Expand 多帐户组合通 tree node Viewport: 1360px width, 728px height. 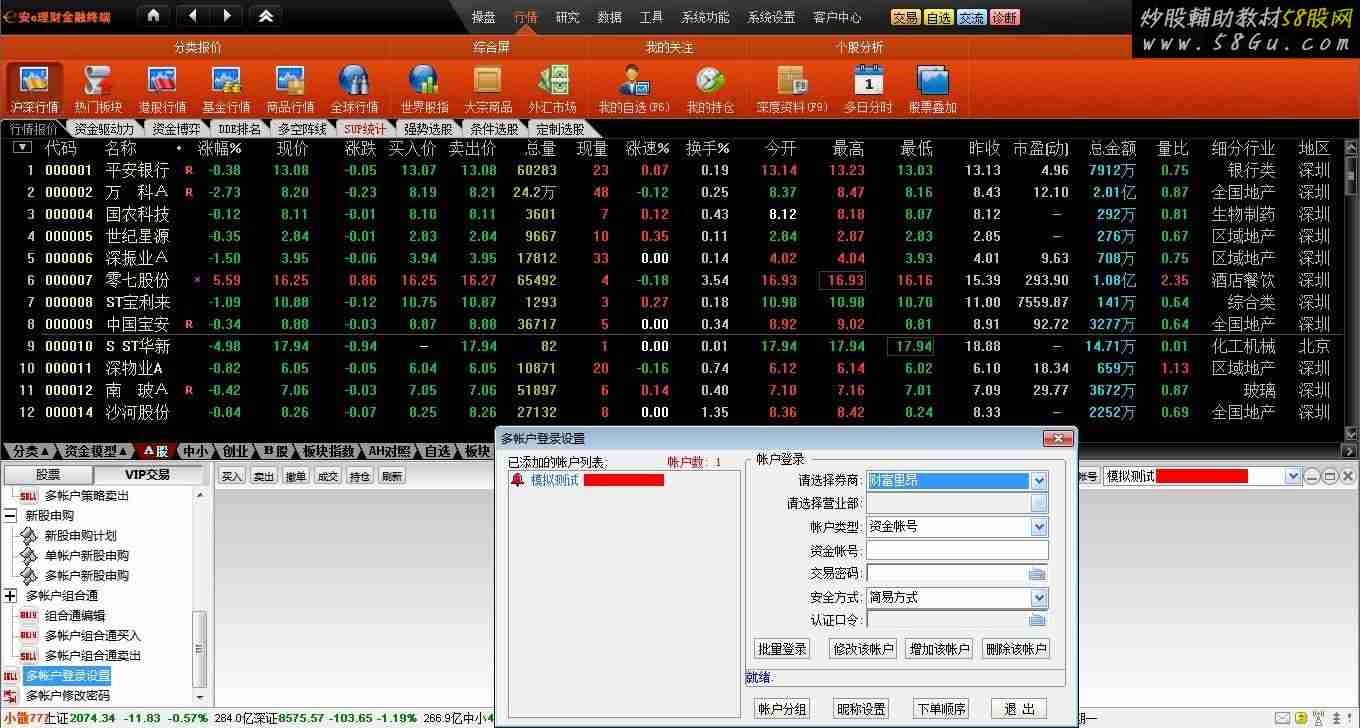10,596
